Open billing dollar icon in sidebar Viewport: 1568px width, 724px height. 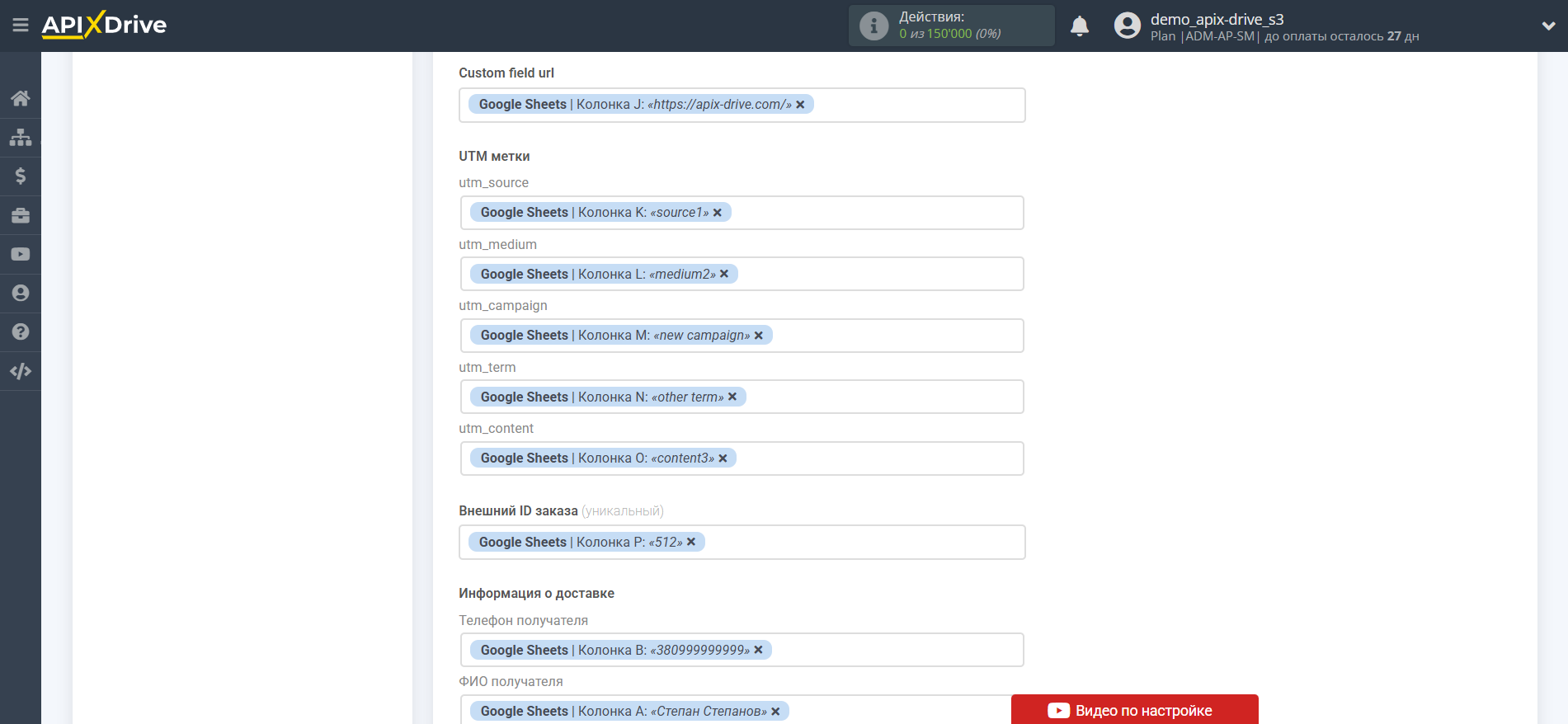pyautogui.click(x=21, y=176)
